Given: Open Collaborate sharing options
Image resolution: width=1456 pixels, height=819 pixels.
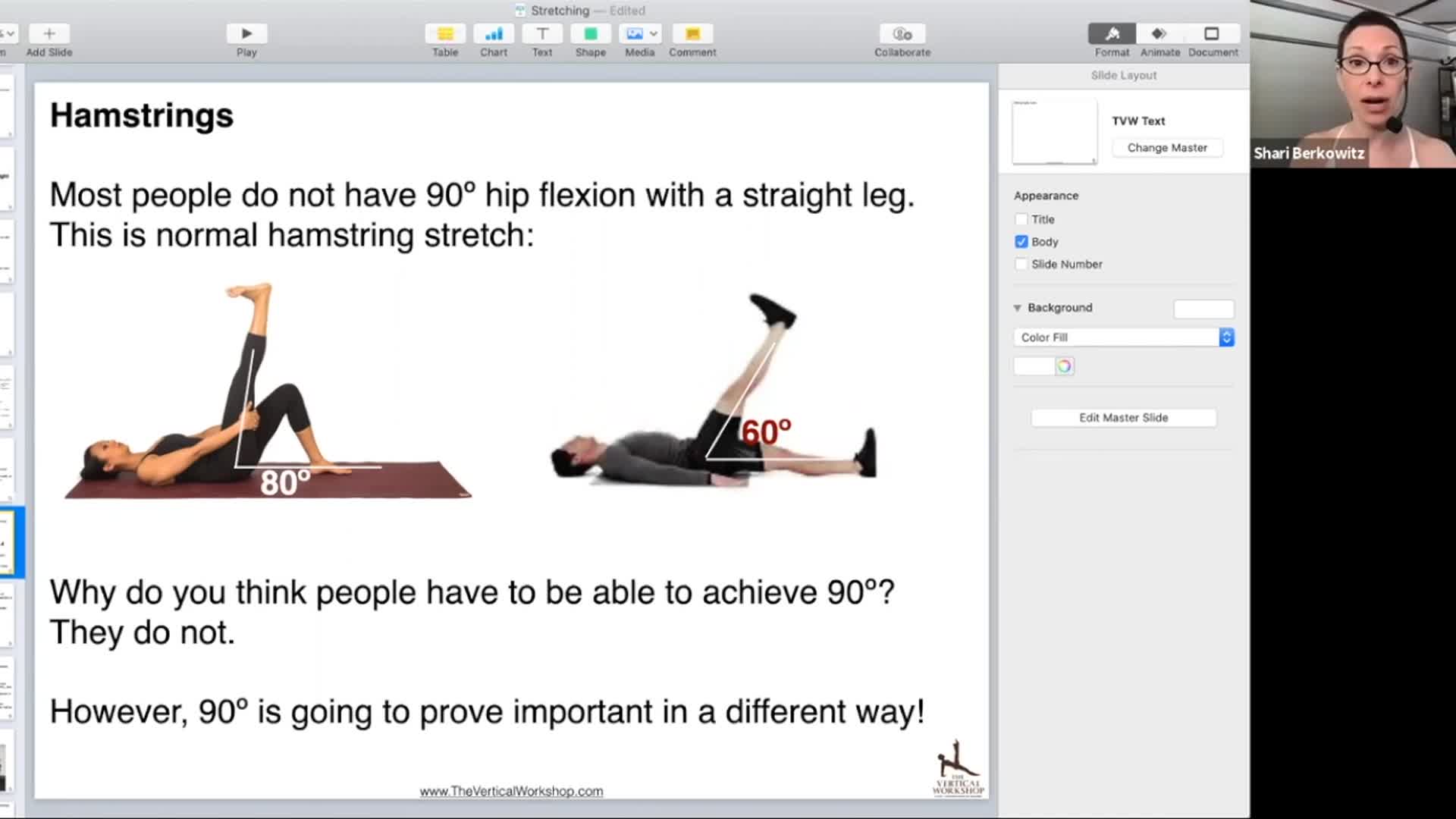Looking at the screenshot, I should coord(902,34).
